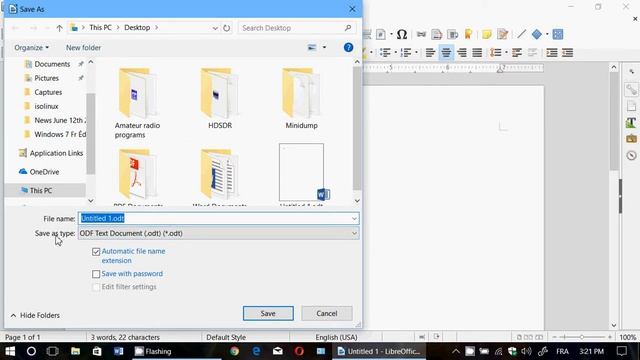Click the center align icon
Viewport: 640px width, 360px height.
click(x=446, y=52)
